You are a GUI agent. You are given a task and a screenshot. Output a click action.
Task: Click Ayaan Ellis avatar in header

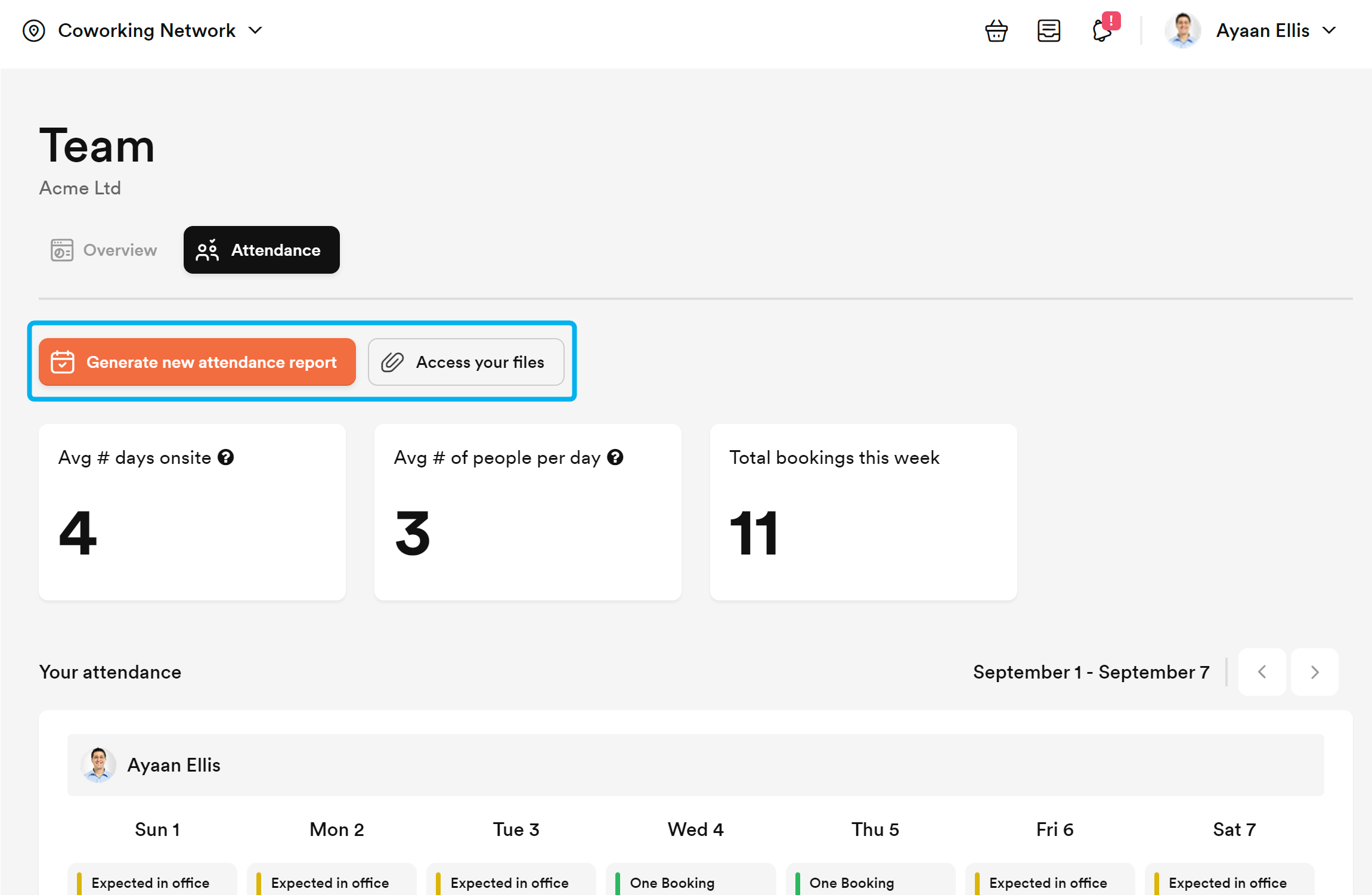1183,30
